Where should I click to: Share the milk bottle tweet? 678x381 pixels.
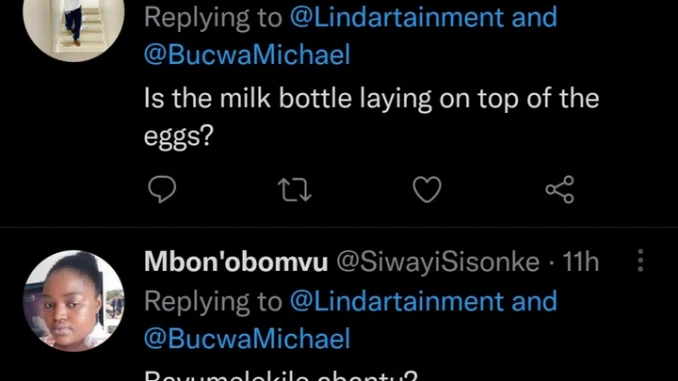tap(560, 189)
